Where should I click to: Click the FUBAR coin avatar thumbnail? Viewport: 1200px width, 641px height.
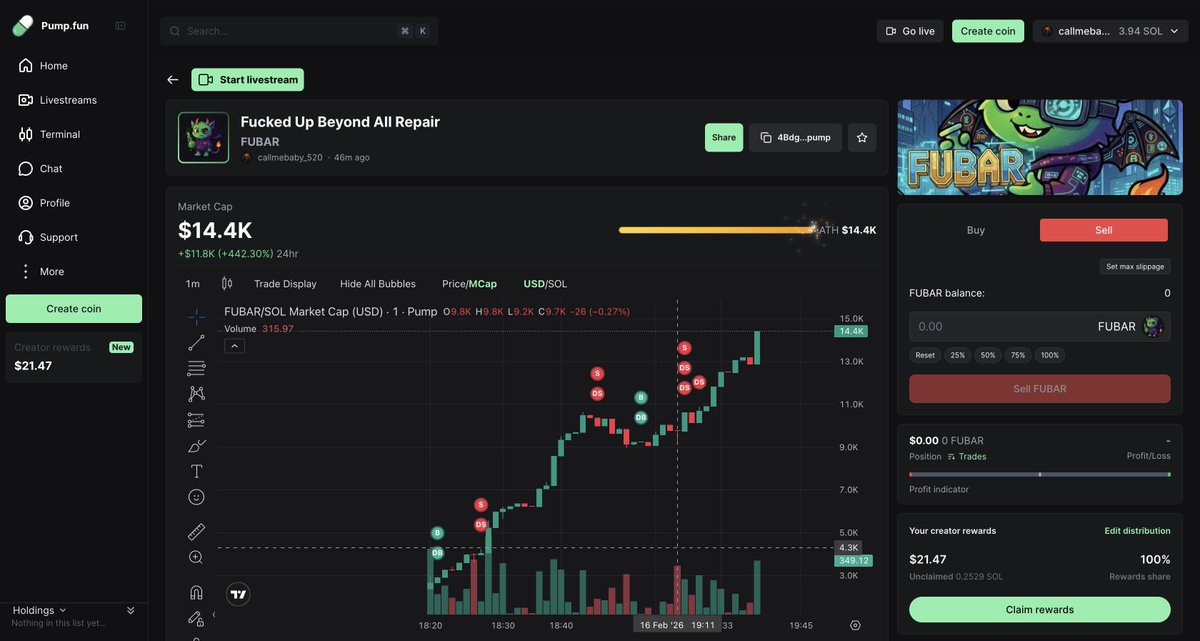pyautogui.click(x=204, y=137)
